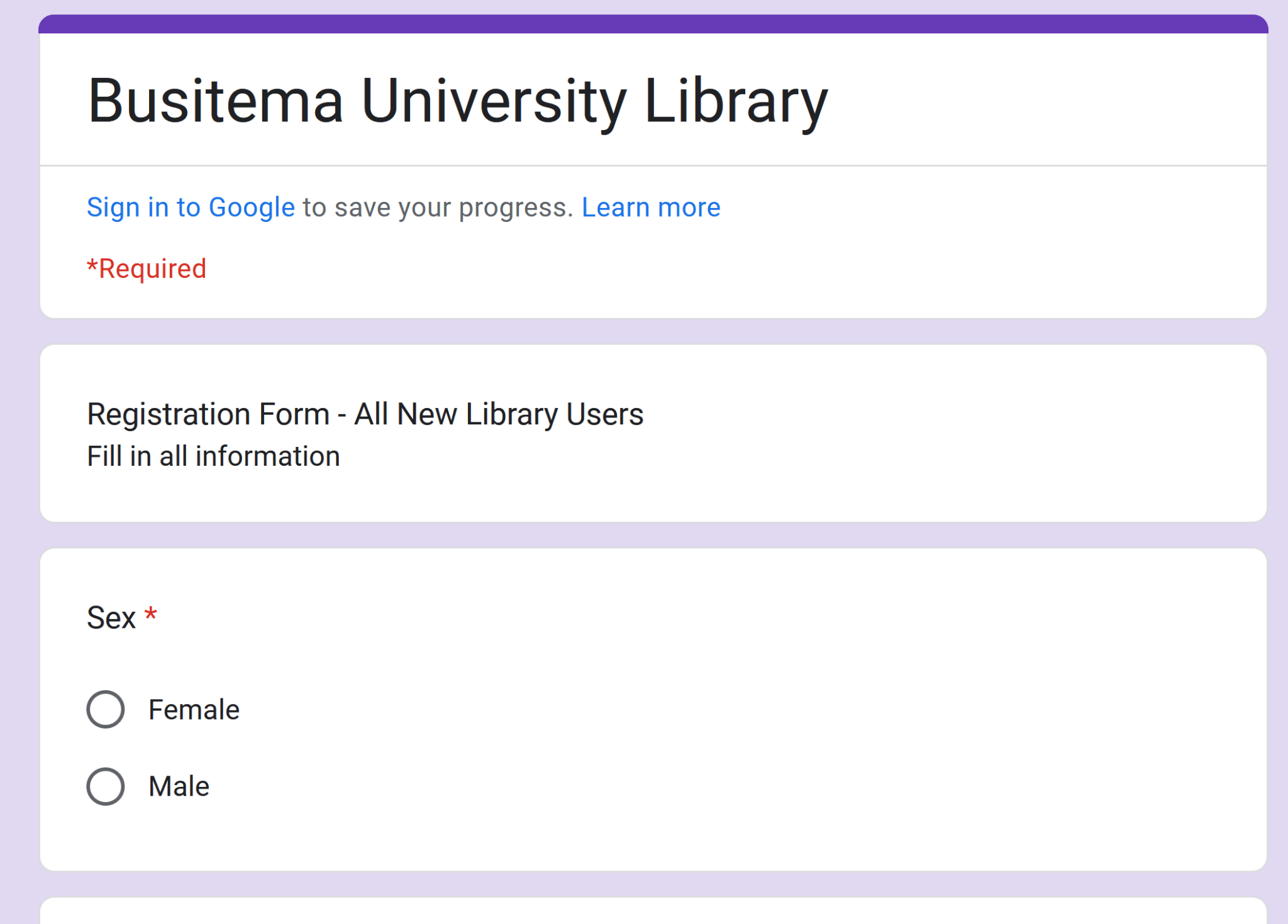The image size is (1288, 924).
Task: Select the Male radio button
Action: click(106, 786)
